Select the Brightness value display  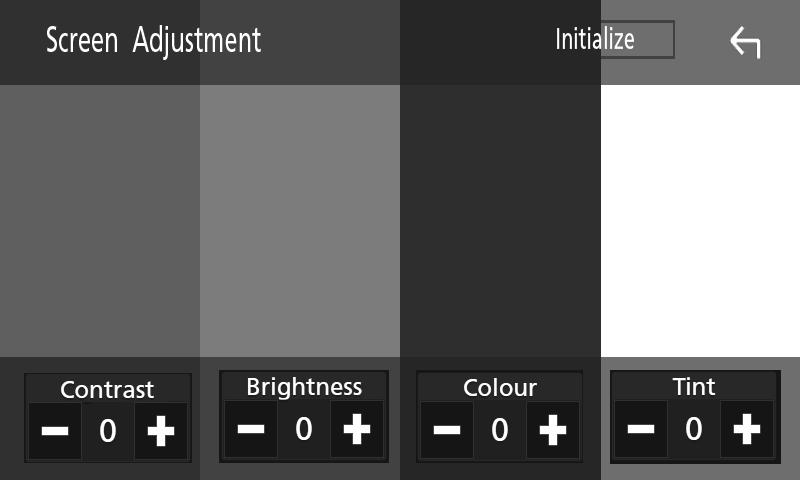click(304, 429)
